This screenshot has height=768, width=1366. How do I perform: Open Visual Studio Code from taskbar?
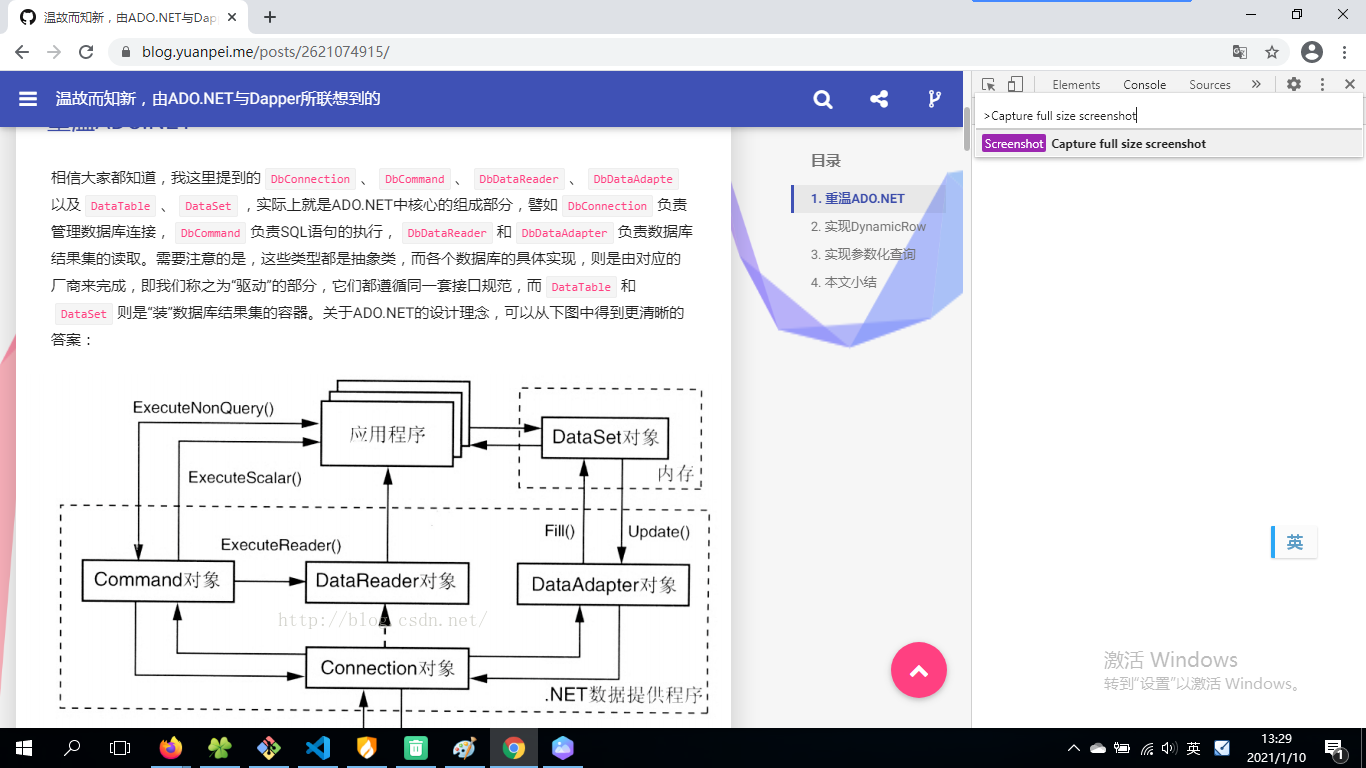click(x=318, y=748)
